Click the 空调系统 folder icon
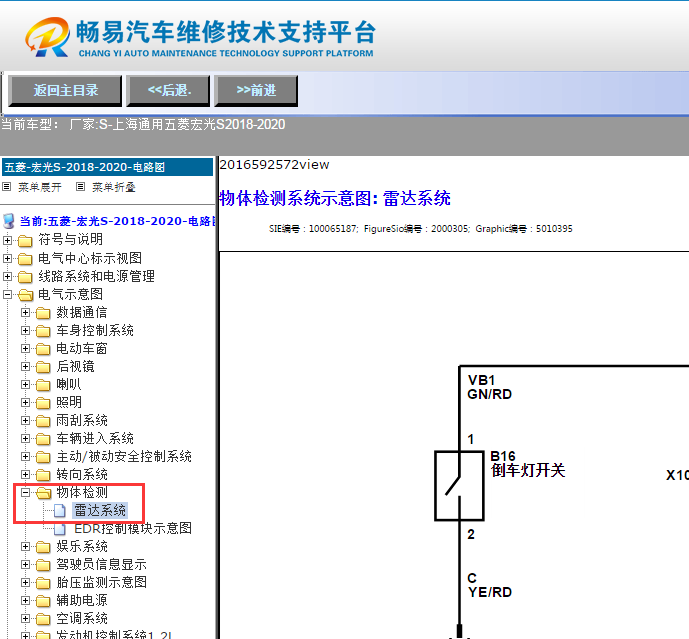 [x=43, y=619]
